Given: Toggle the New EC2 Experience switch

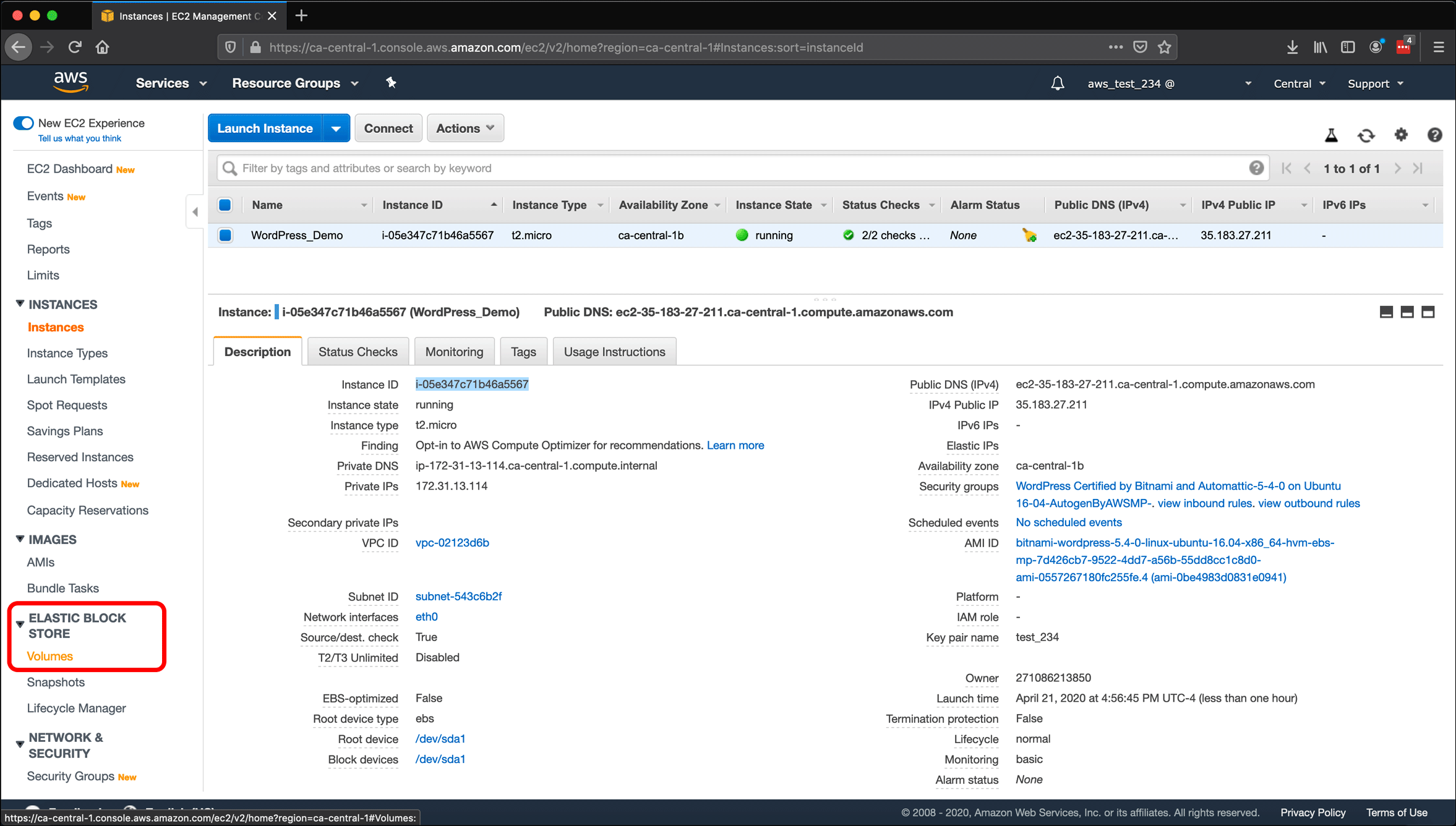Looking at the screenshot, I should (x=24, y=123).
